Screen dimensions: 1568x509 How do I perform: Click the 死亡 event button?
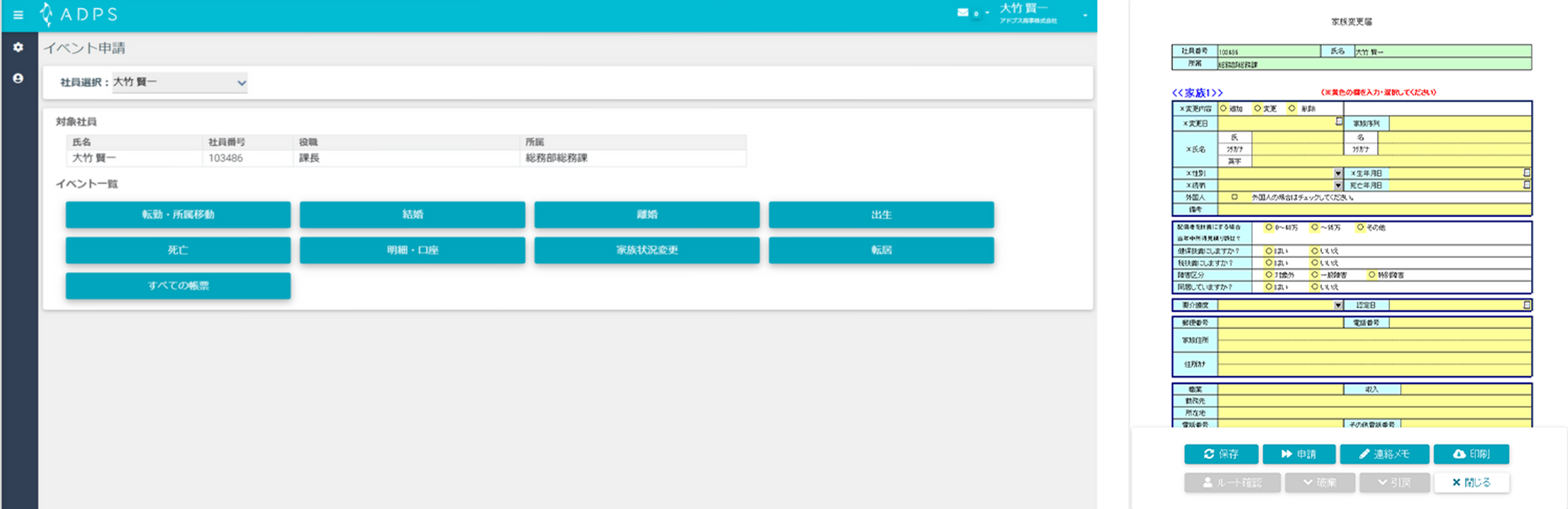tap(178, 250)
